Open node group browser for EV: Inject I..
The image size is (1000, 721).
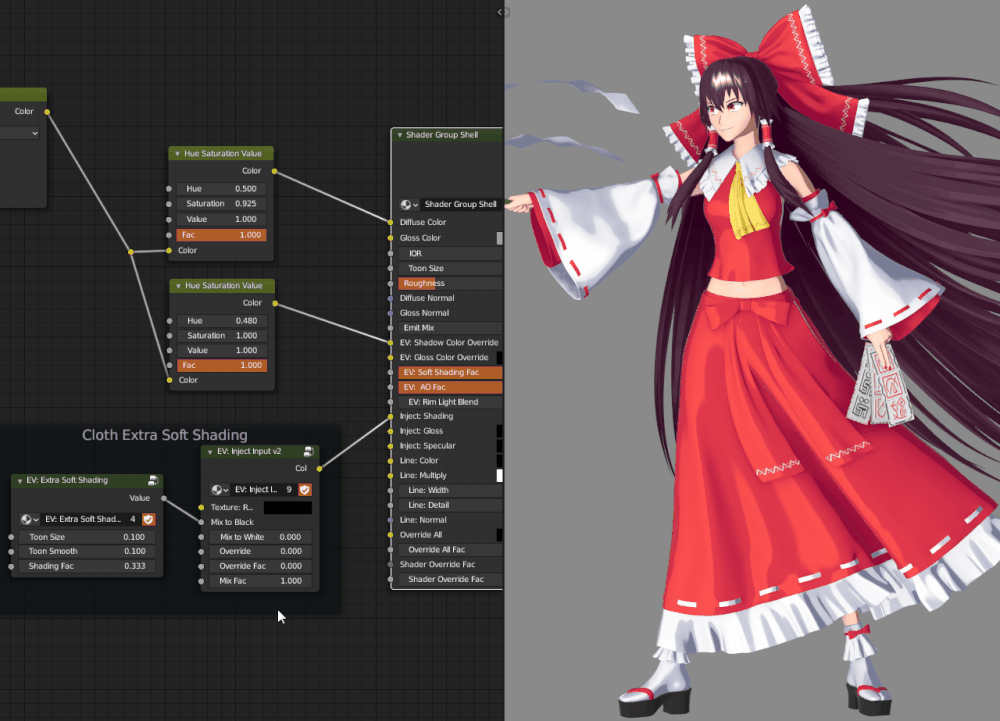(x=220, y=490)
